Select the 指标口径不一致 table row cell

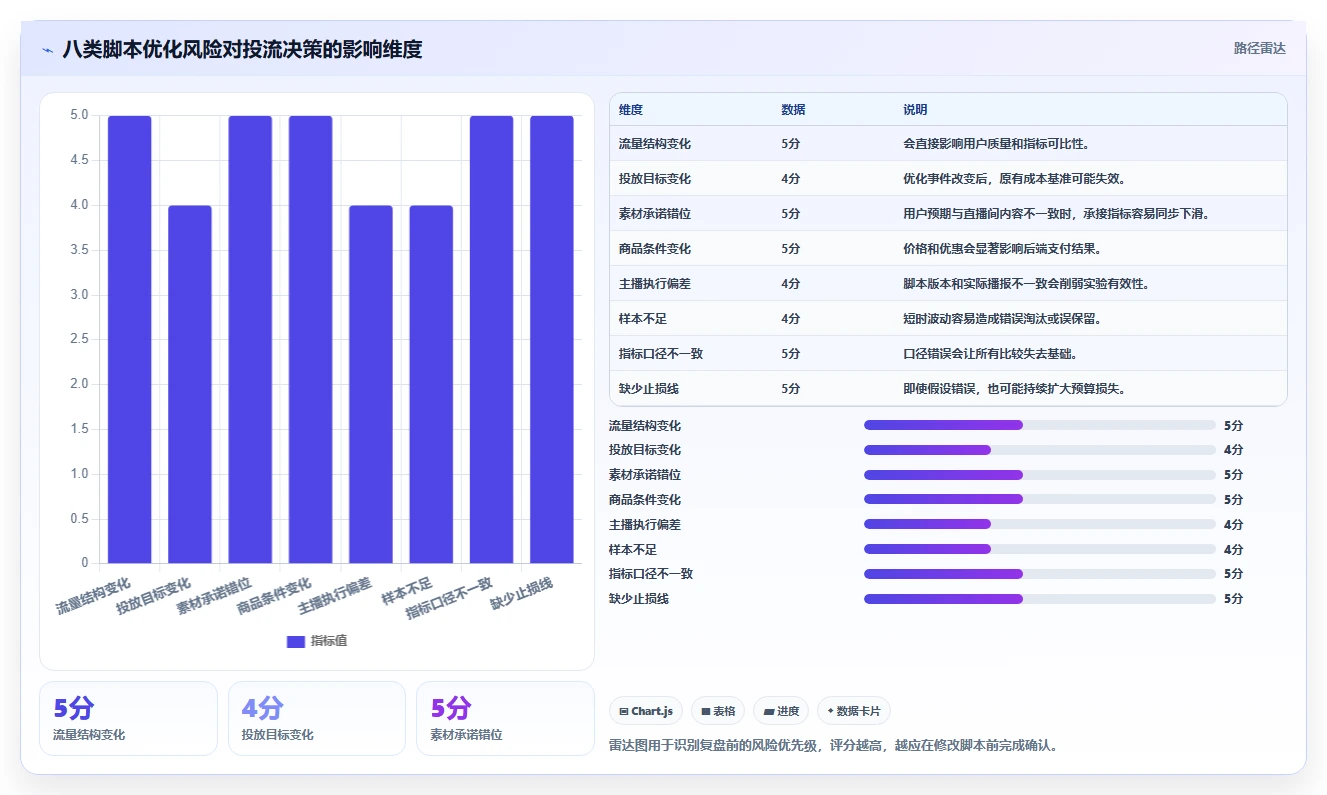coord(661,354)
